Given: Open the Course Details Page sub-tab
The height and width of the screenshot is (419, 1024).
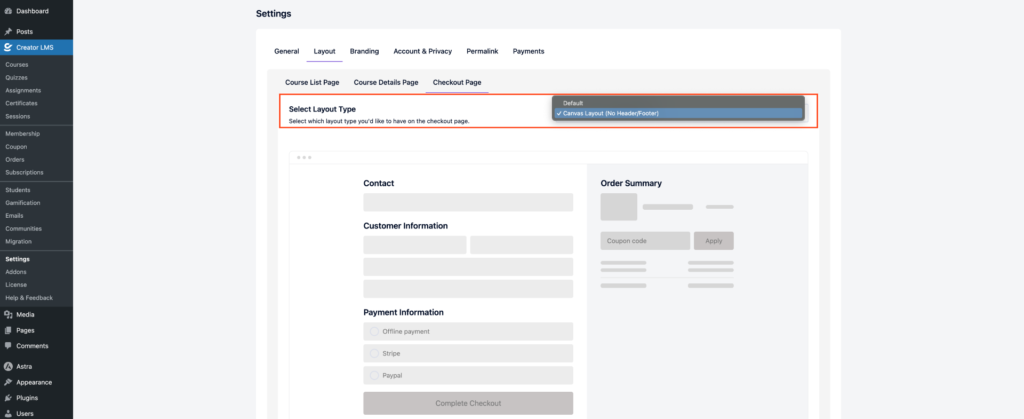Looking at the screenshot, I should coord(386,82).
